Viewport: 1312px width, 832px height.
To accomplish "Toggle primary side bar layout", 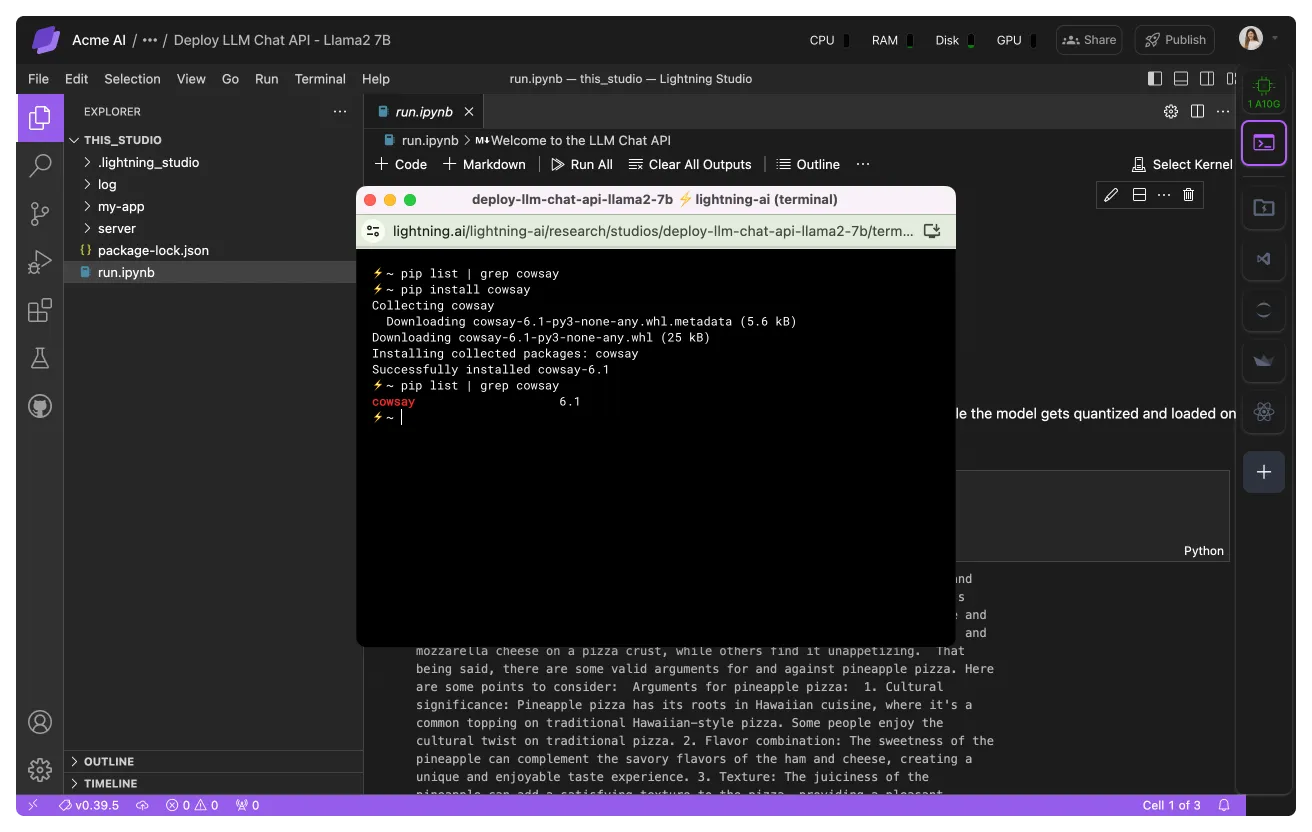I will tap(1155, 79).
